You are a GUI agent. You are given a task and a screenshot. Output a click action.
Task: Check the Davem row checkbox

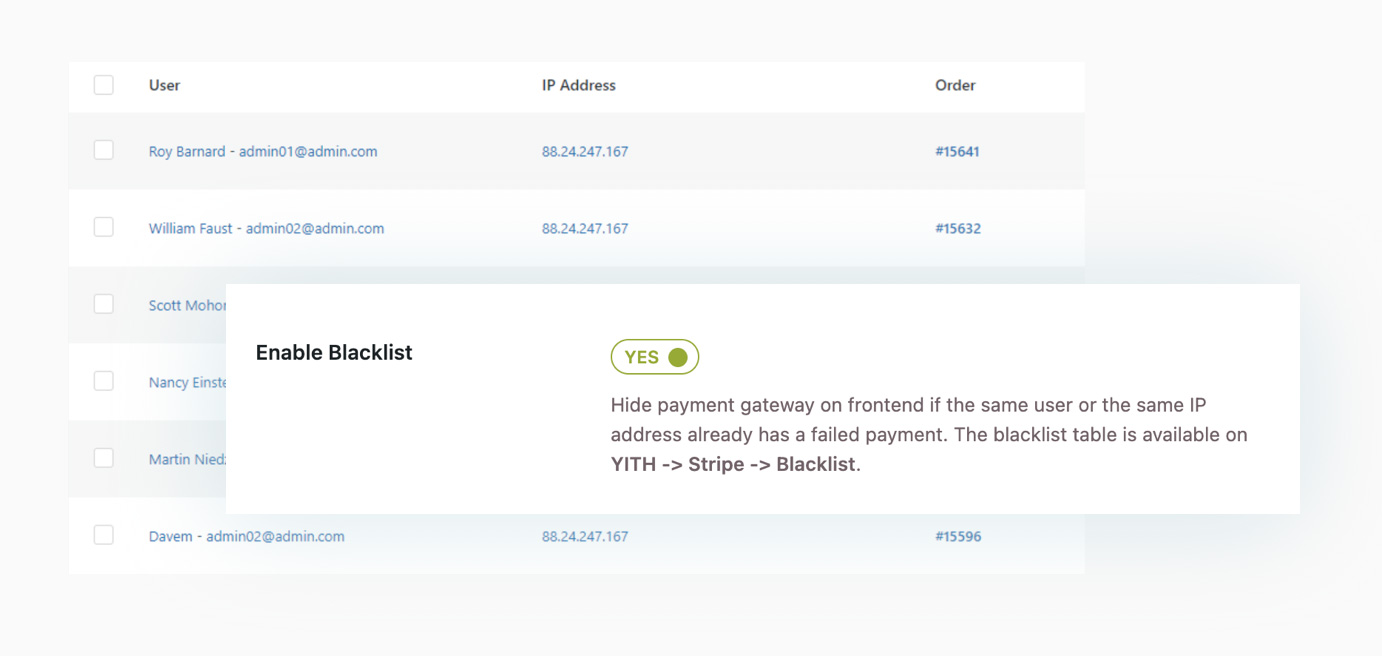(104, 535)
